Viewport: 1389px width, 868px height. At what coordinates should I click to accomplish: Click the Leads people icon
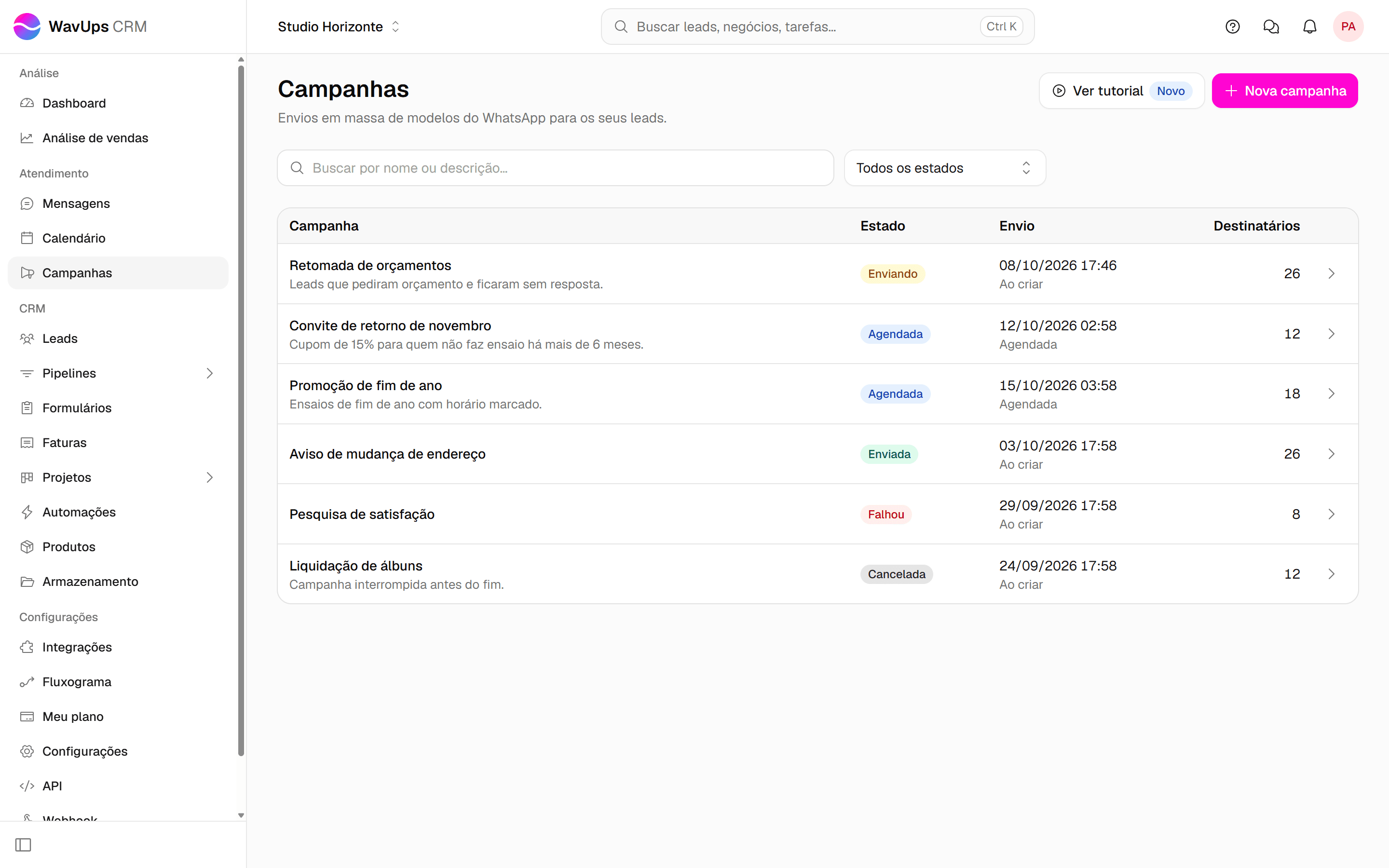[27, 339]
